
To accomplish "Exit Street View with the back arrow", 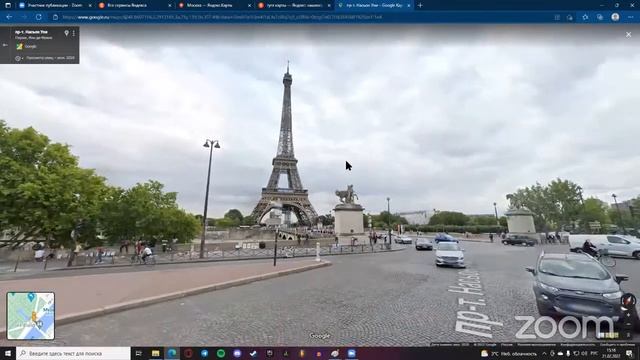I will pyautogui.click(x=5, y=45).
